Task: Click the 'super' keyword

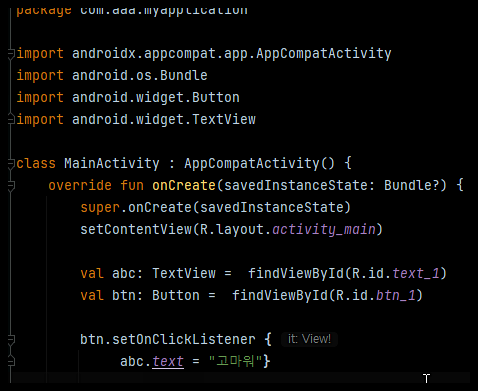Action: 100,207
